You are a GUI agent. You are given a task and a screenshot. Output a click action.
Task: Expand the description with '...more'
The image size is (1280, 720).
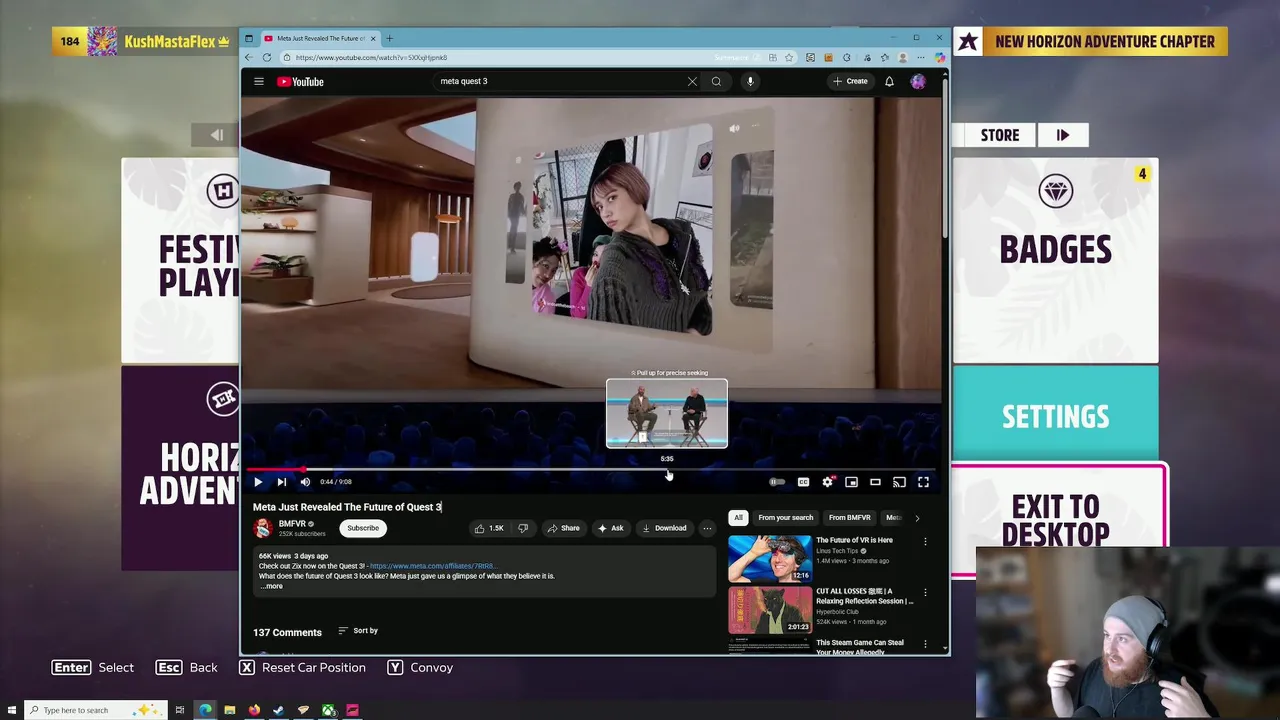[271, 586]
